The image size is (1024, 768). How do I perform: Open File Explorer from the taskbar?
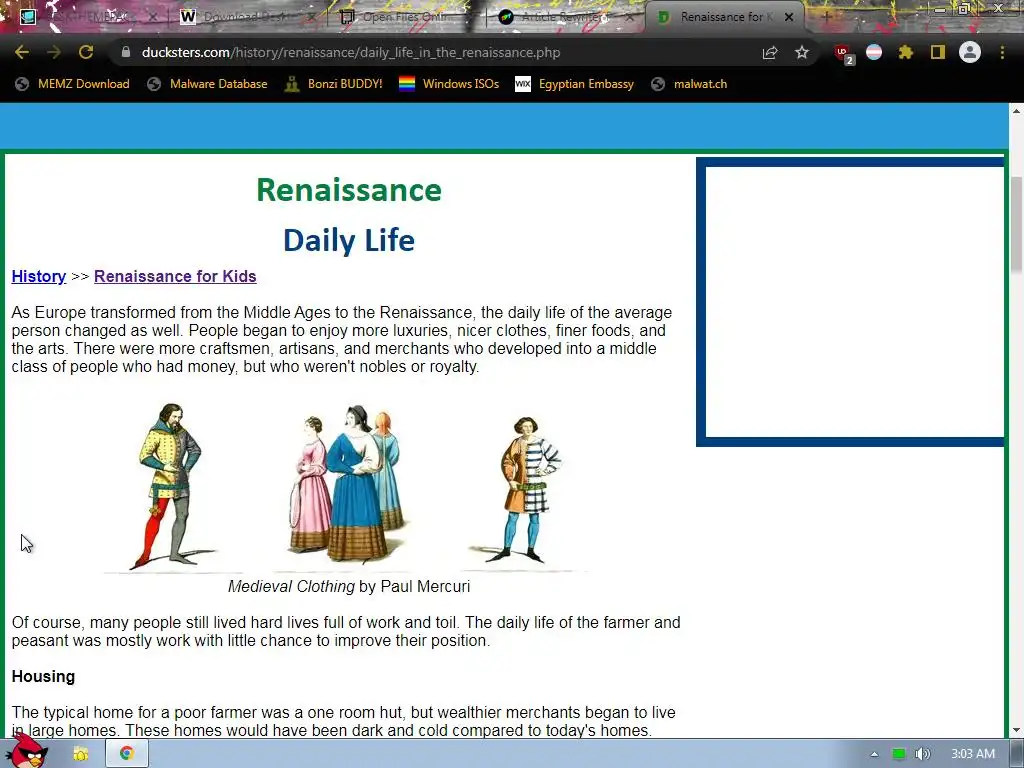(81, 754)
